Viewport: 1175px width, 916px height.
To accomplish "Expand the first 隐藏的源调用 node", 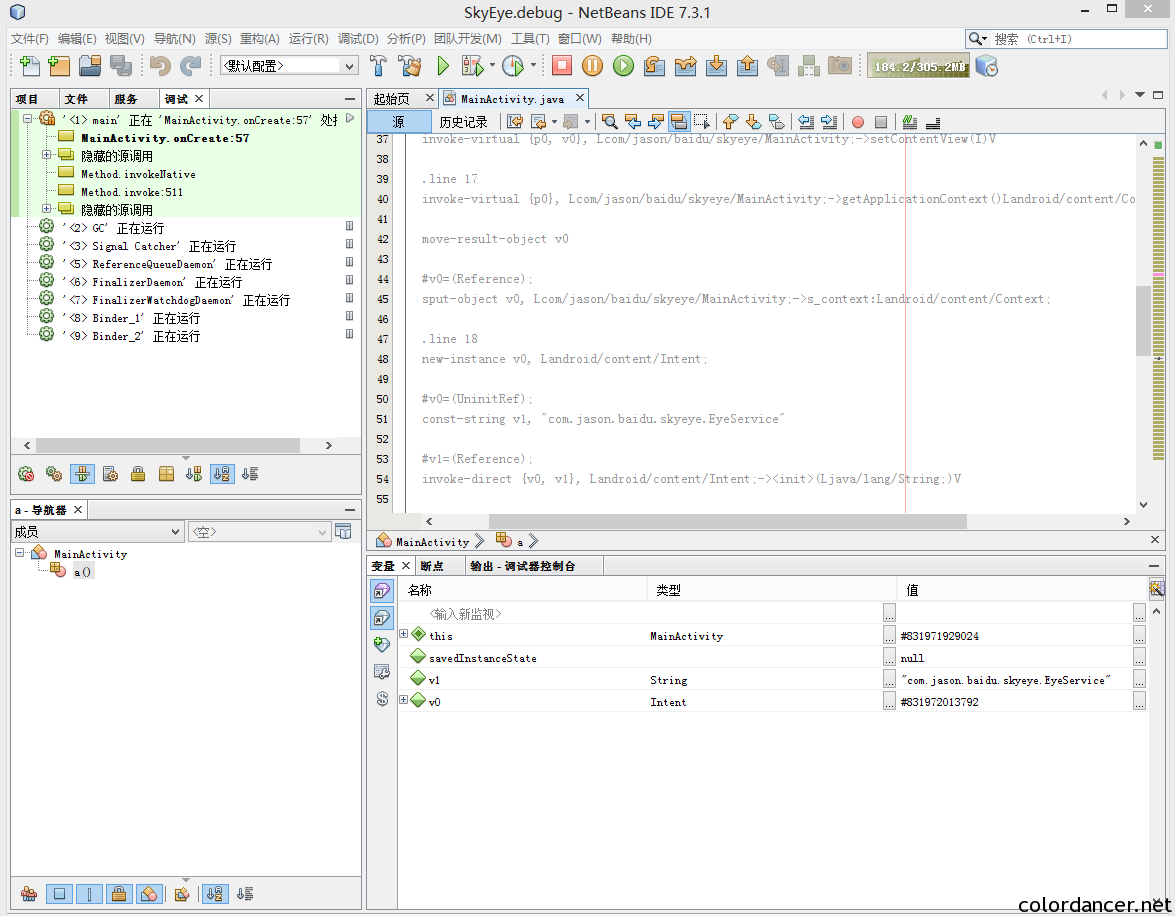I will click(46, 155).
